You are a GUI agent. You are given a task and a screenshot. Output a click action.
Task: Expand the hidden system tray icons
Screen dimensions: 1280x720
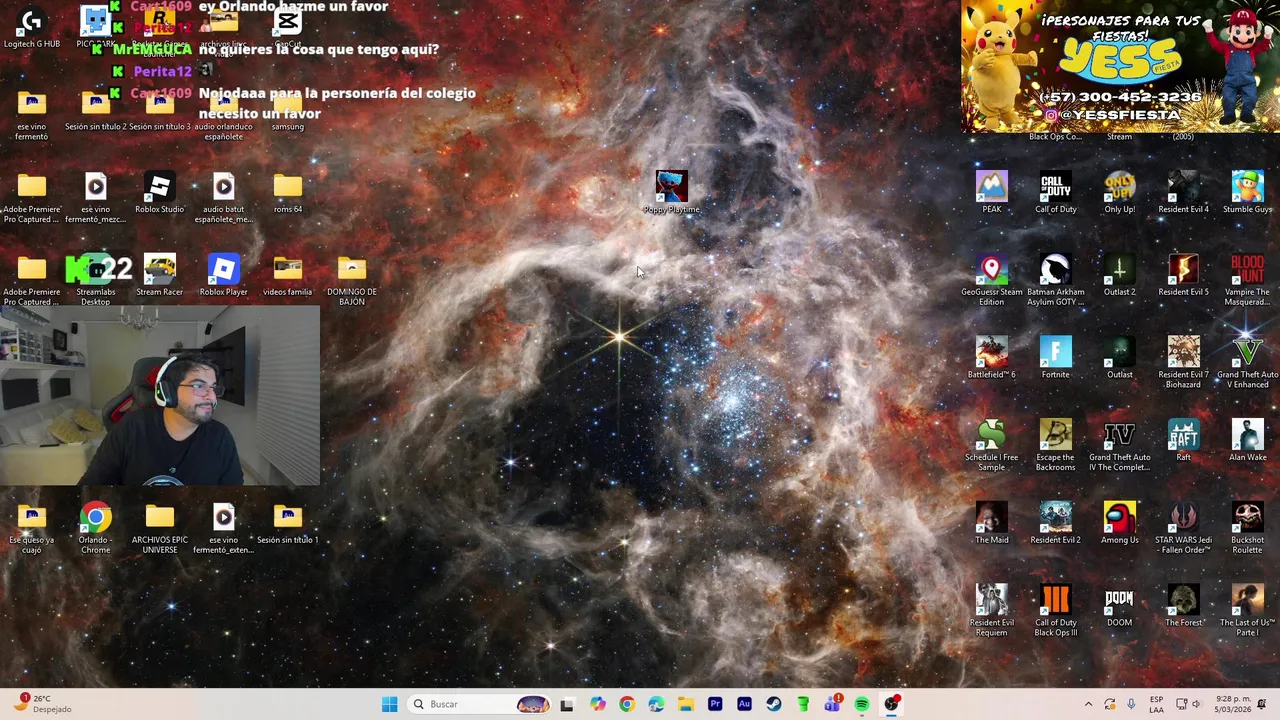(1088, 704)
